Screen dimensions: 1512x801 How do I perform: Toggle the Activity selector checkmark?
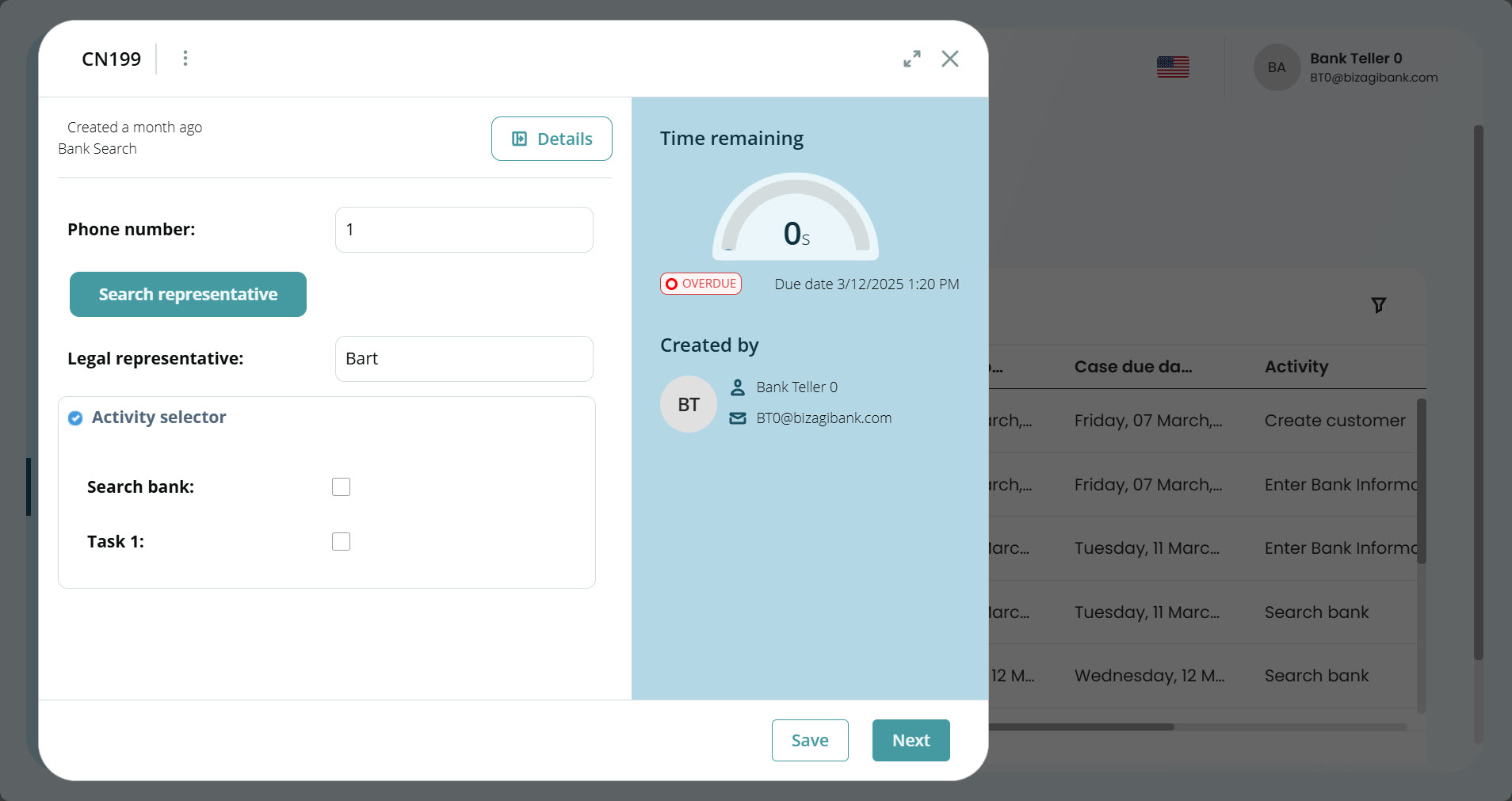(x=74, y=418)
